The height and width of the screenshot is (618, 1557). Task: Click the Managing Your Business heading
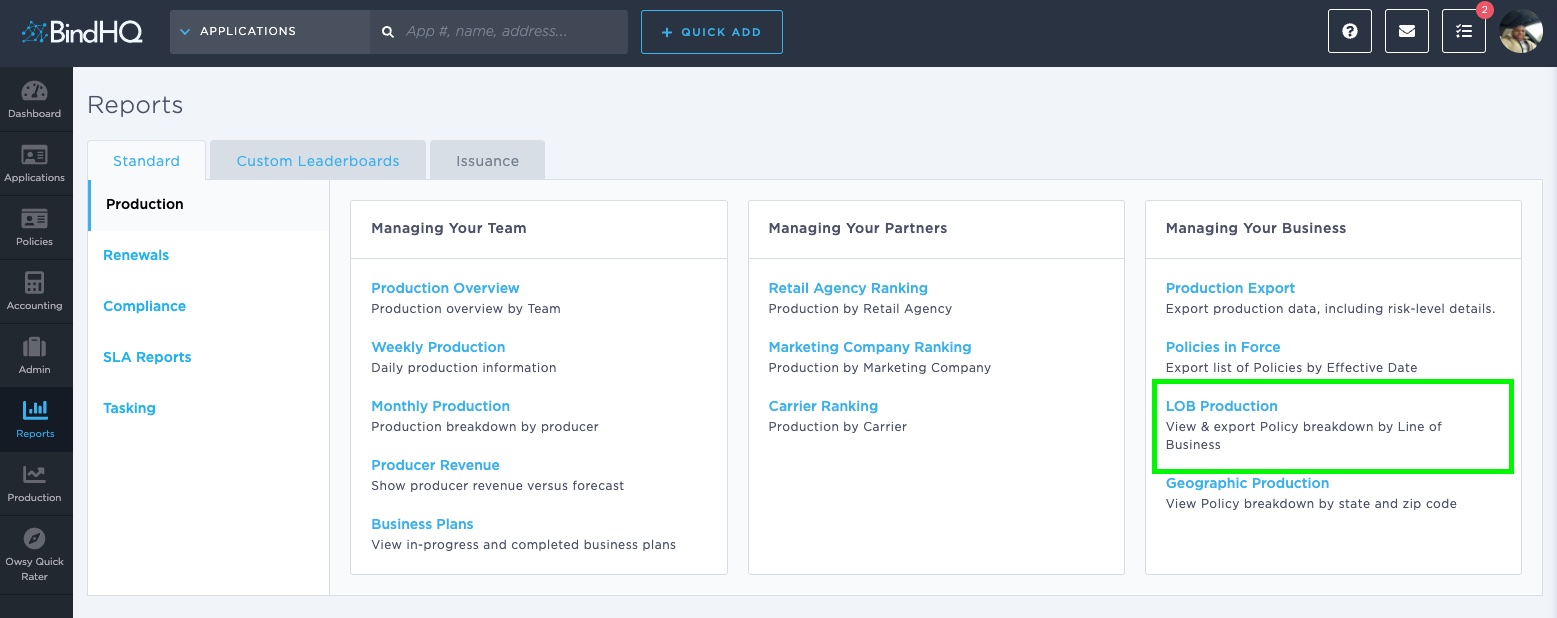(1256, 228)
